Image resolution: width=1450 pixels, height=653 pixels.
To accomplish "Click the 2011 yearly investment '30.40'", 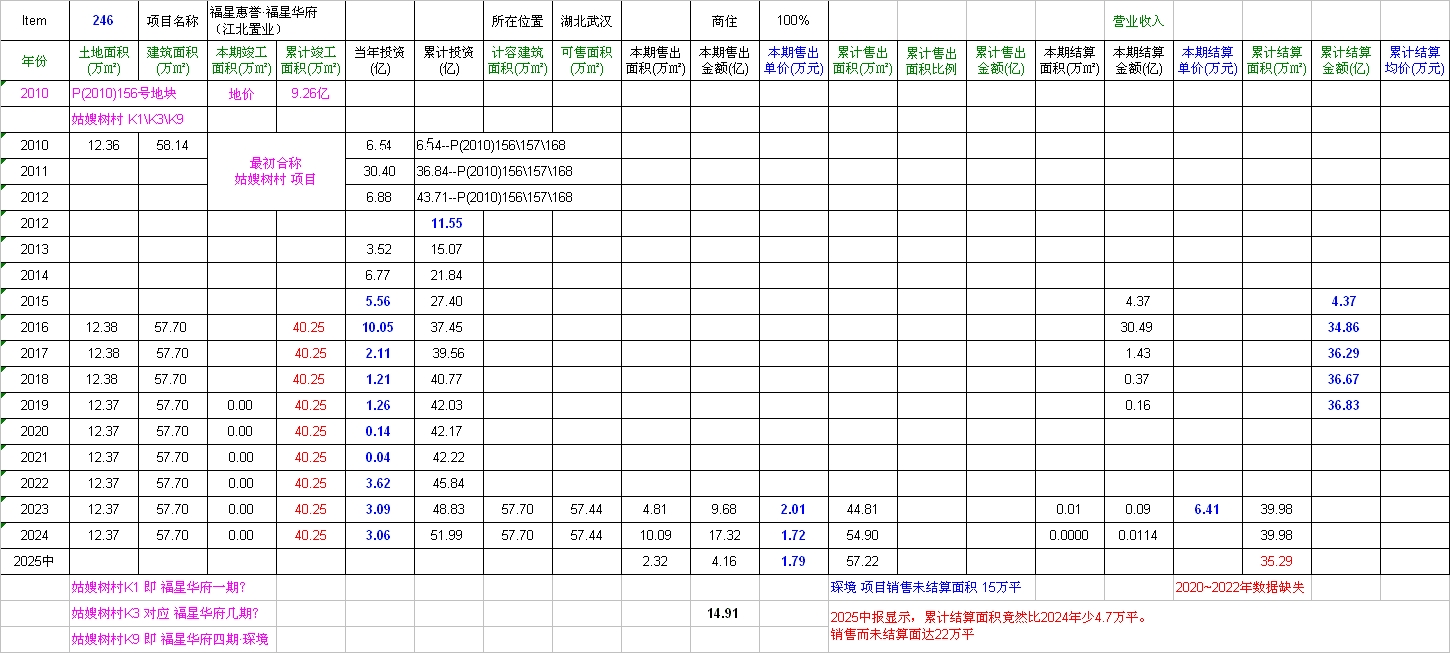I will (x=380, y=172).
